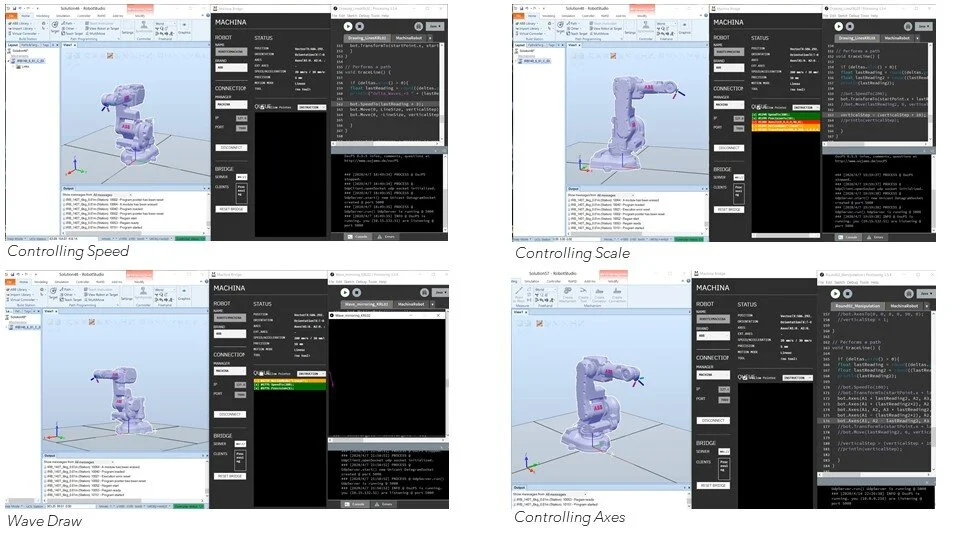Screen dimensions: 960x540
Task: Open the File menu in Controlling Speed RobotStudio
Action: coord(11,16)
